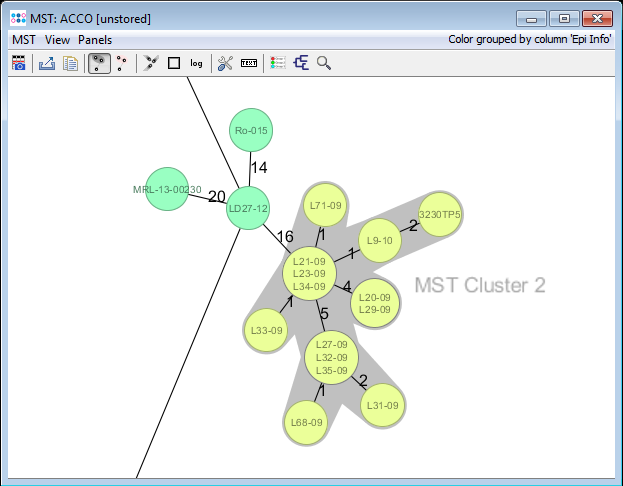Click the magnifying glass search icon
The height and width of the screenshot is (486, 623).
click(323, 63)
